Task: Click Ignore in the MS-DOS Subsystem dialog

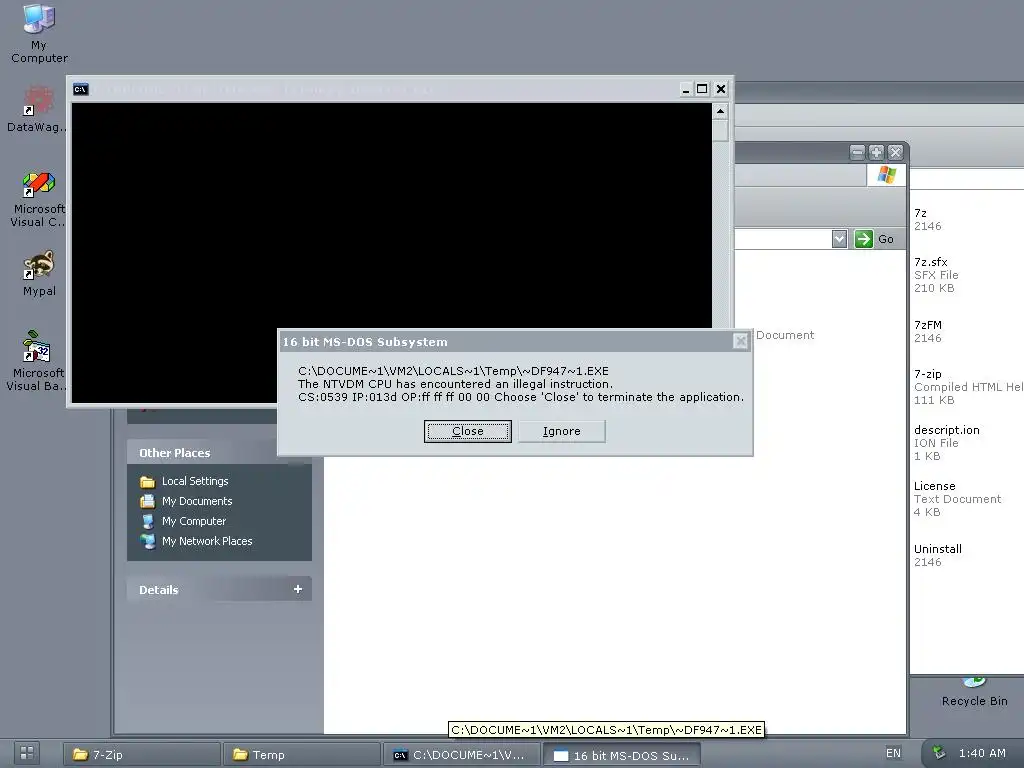Action: [x=562, y=431]
